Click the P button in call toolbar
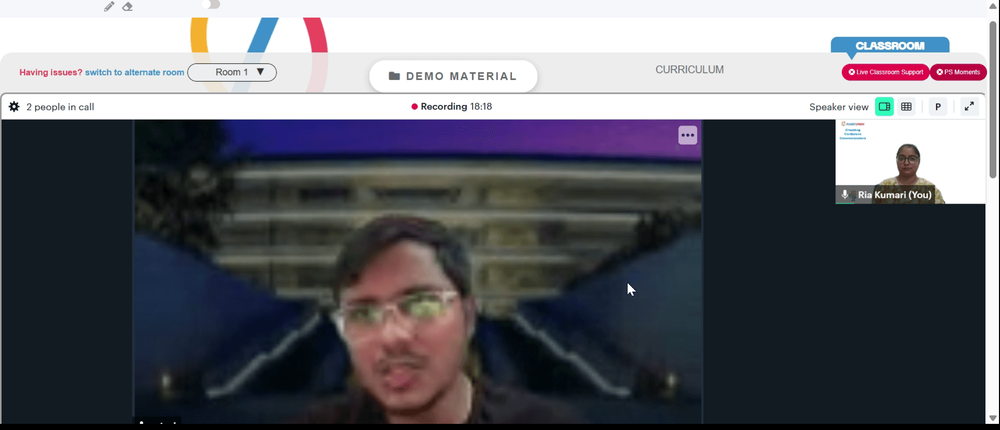 [x=938, y=107]
